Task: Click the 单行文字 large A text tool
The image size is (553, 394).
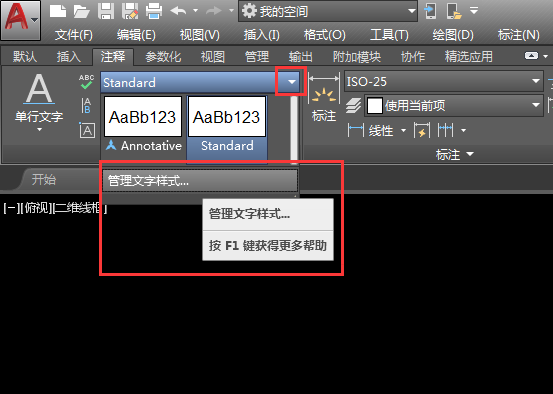Action: pyautogui.click(x=39, y=89)
